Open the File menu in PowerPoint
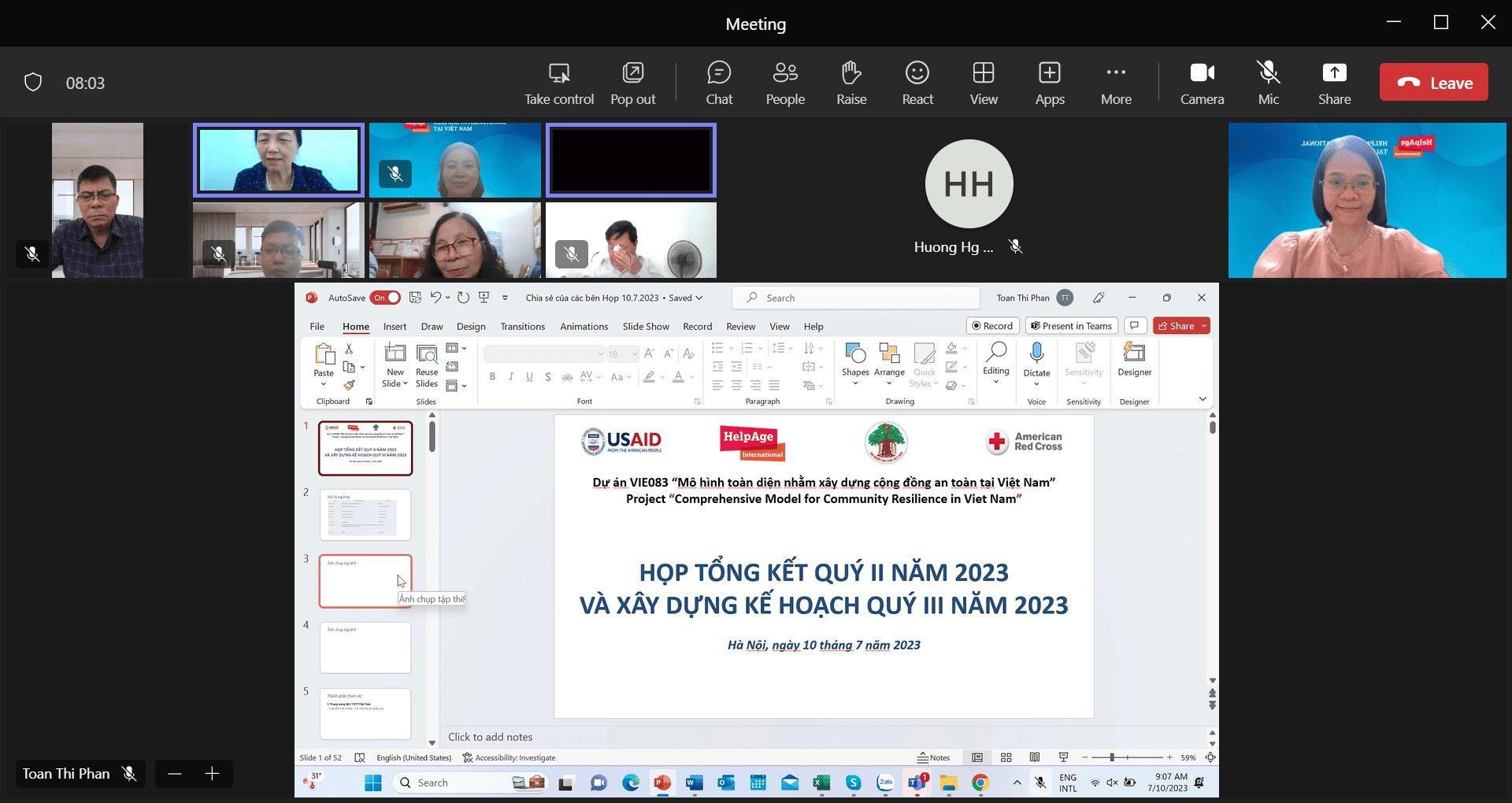This screenshot has width=1512, height=803. tap(317, 326)
